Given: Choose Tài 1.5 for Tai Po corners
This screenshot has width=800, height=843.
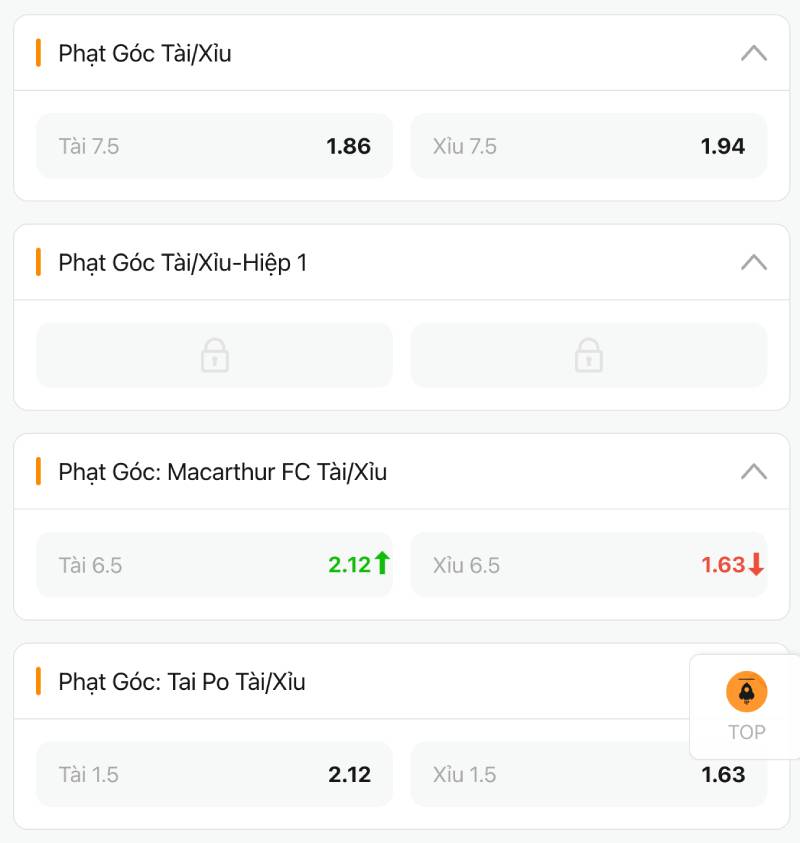Looking at the screenshot, I should click(x=214, y=774).
